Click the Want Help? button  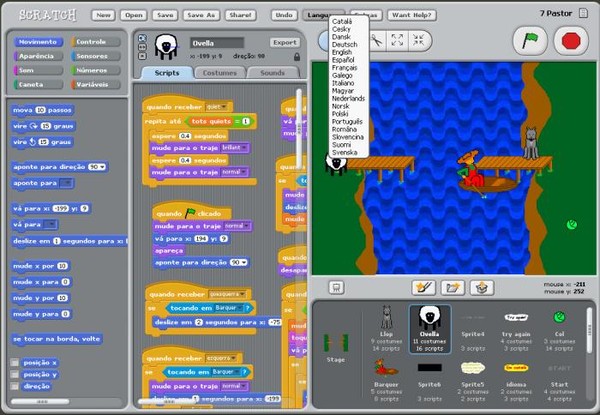coord(412,15)
